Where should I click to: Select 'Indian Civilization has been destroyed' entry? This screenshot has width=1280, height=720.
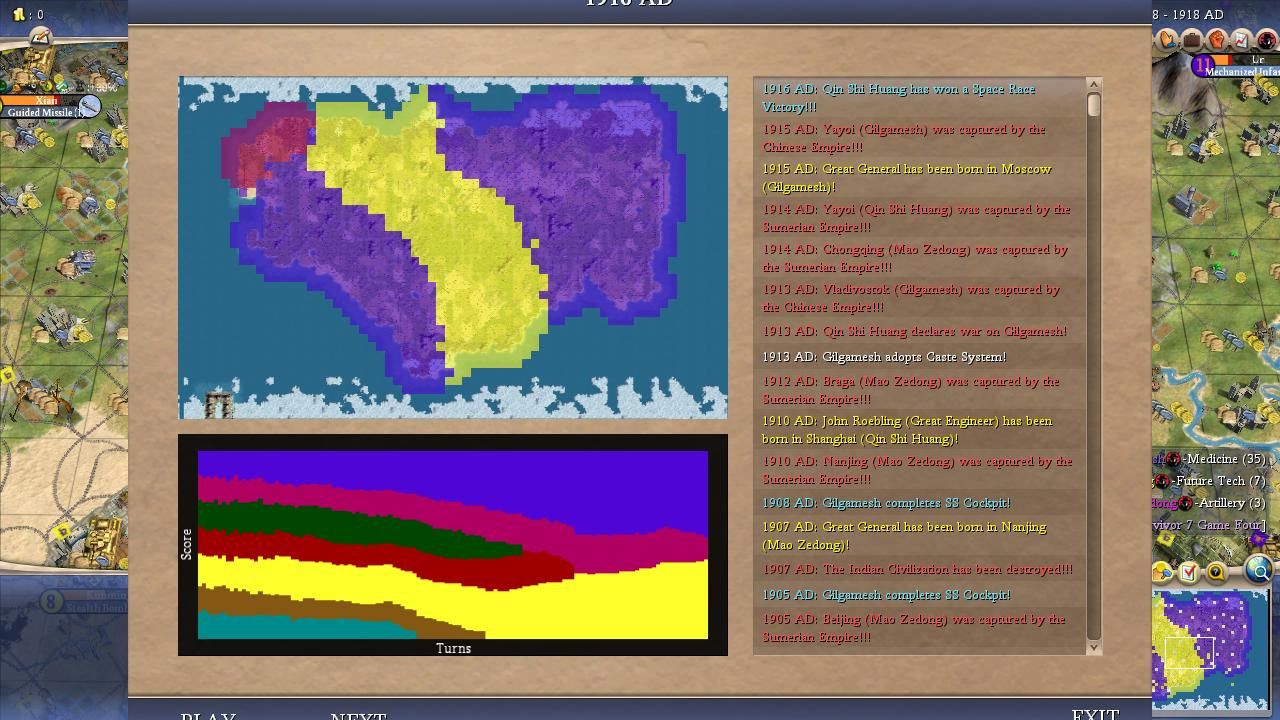tap(919, 569)
